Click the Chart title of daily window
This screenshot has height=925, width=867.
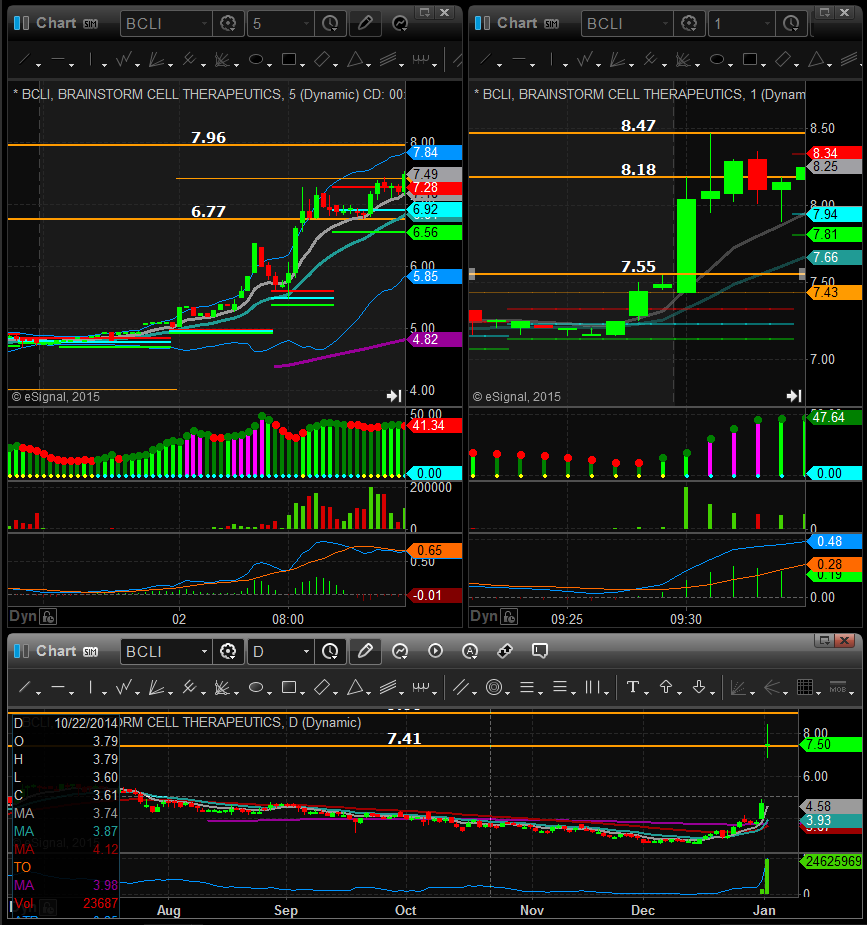[x=56, y=651]
